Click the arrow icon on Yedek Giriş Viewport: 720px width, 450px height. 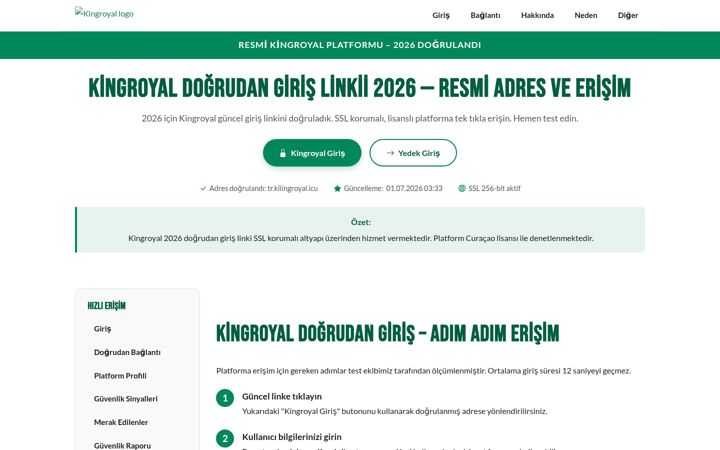[x=390, y=153]
